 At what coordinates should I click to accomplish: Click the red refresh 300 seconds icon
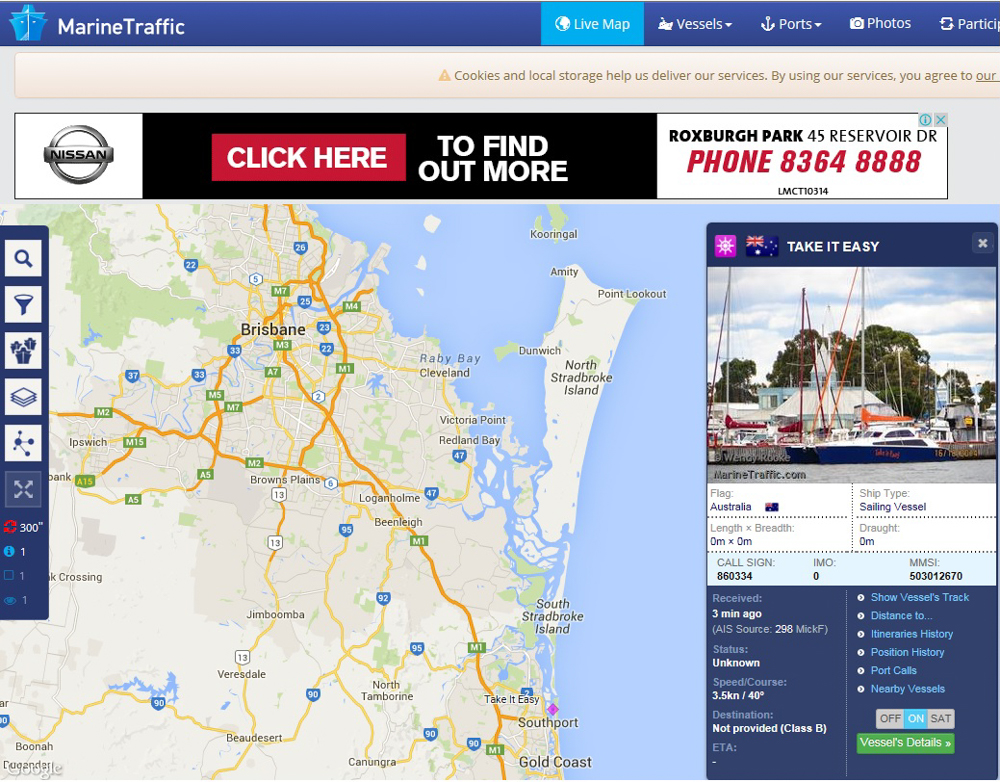[10, 527]
